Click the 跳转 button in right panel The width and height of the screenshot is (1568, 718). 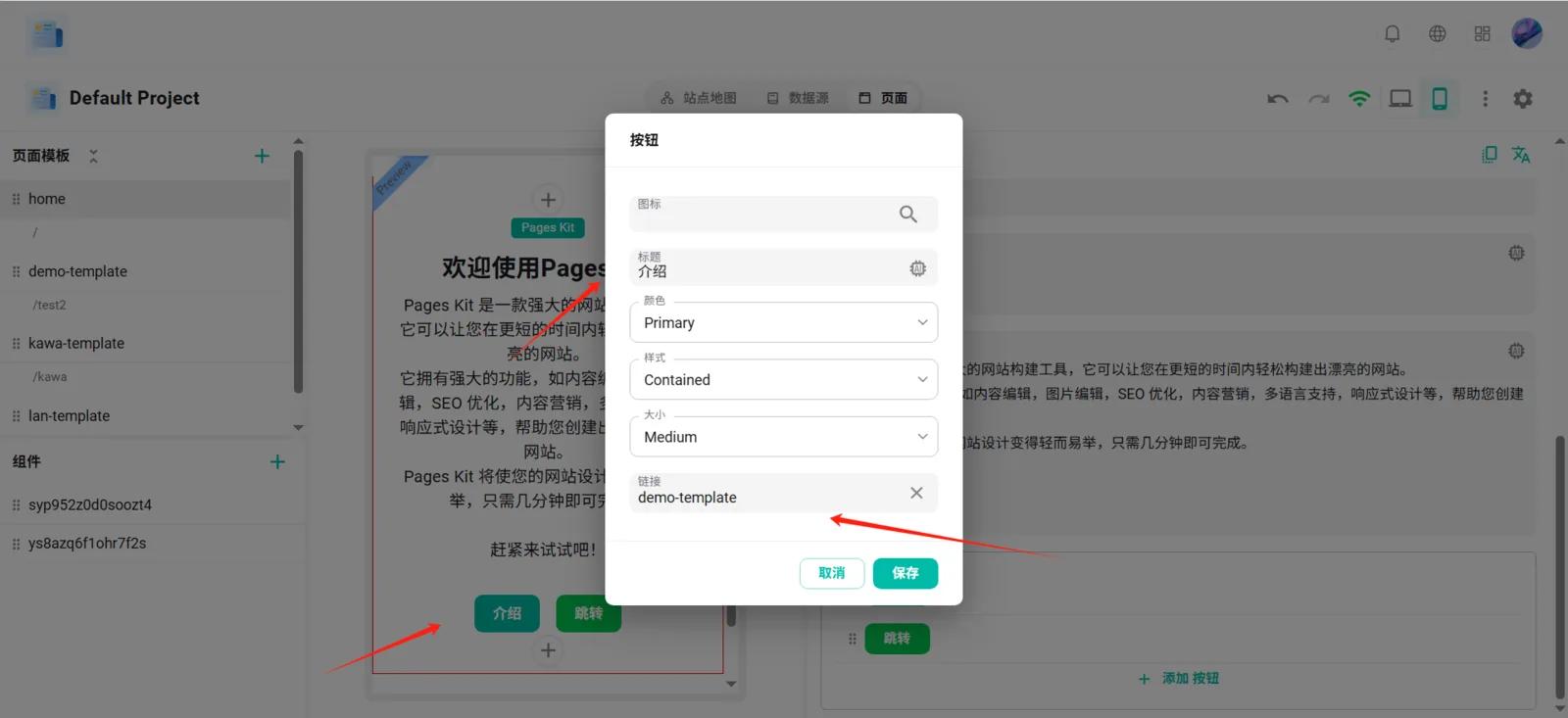pos(897,639)
